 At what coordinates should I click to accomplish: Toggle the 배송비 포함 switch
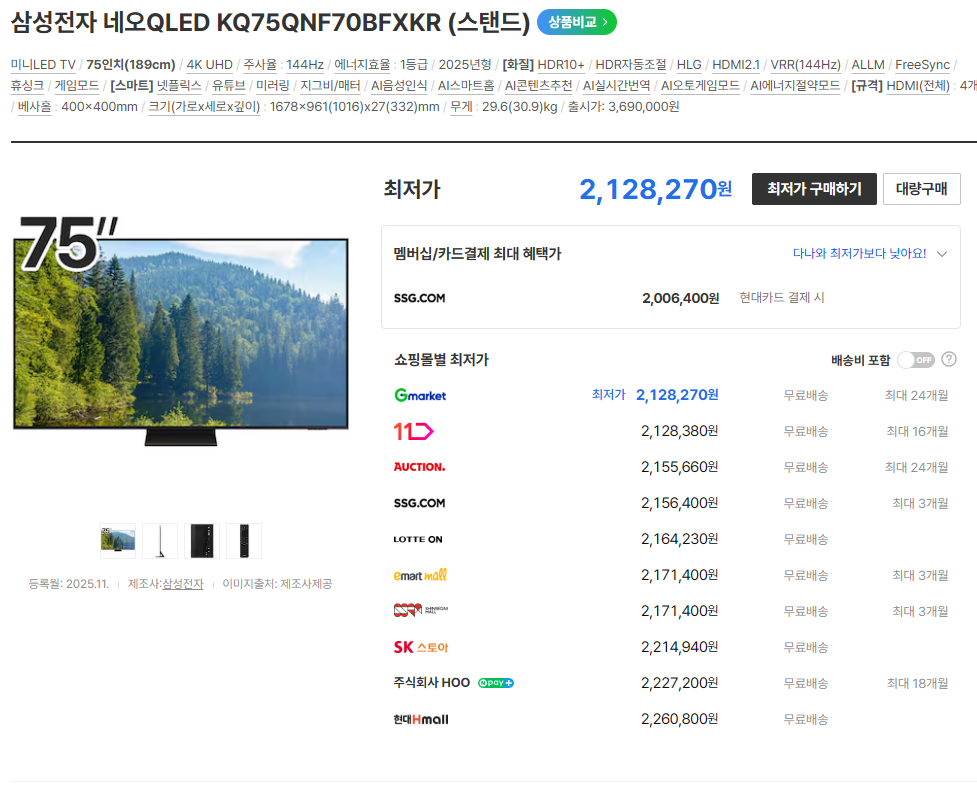tap(915, 360)
